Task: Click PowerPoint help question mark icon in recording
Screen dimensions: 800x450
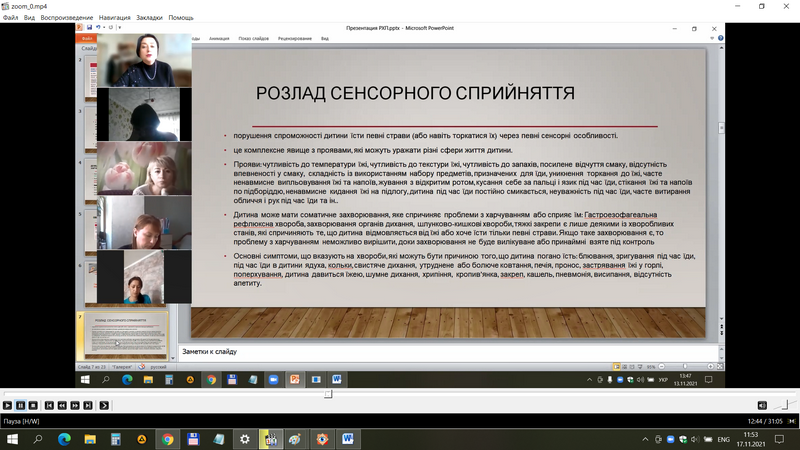Action: click(720, 38)
